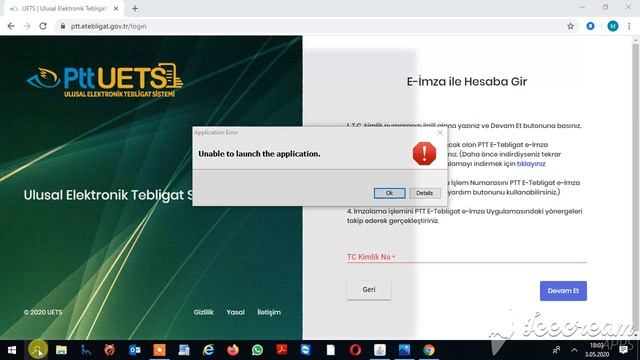The image size is (640, 360).
Task: Open the Yasal footer link
Action: click(x=236, y=312)
